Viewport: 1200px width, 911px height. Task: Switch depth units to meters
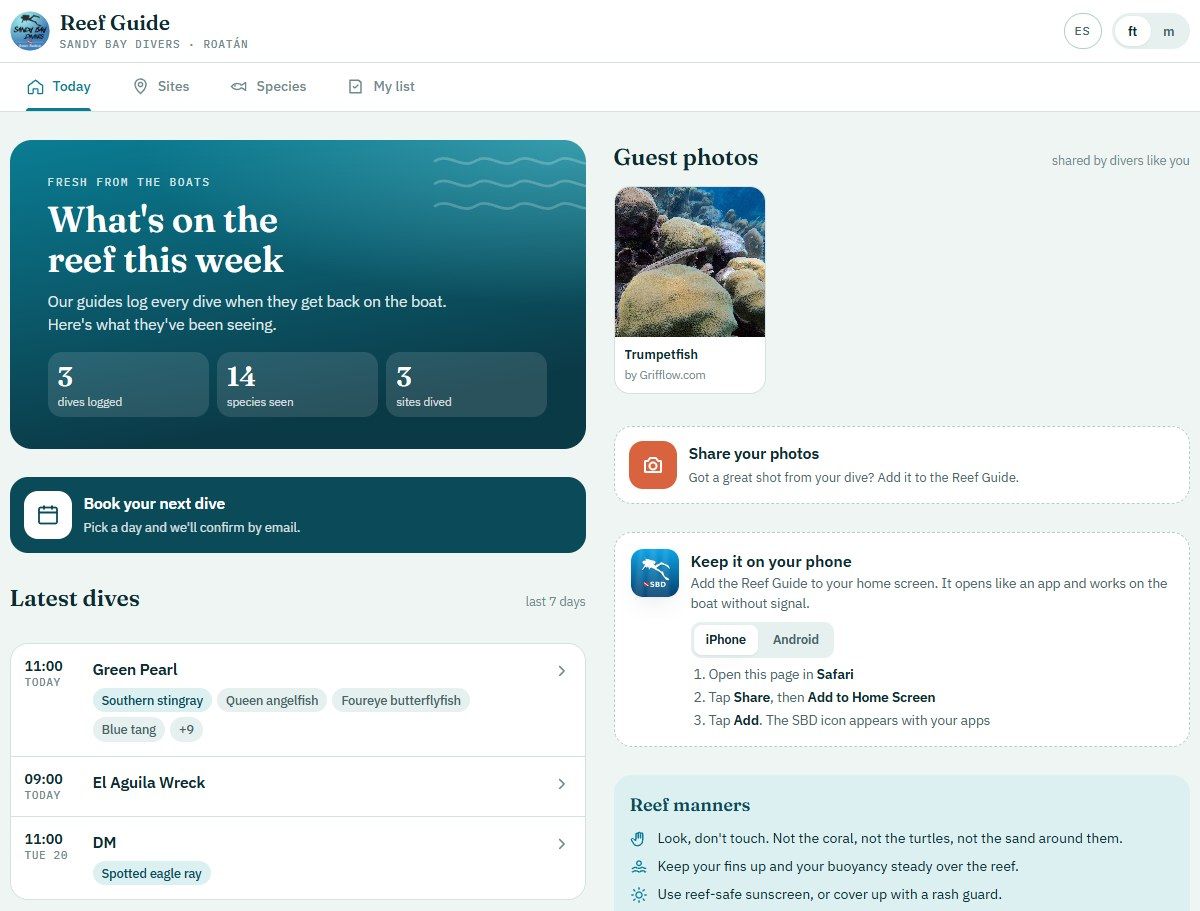click(1169, 31)
